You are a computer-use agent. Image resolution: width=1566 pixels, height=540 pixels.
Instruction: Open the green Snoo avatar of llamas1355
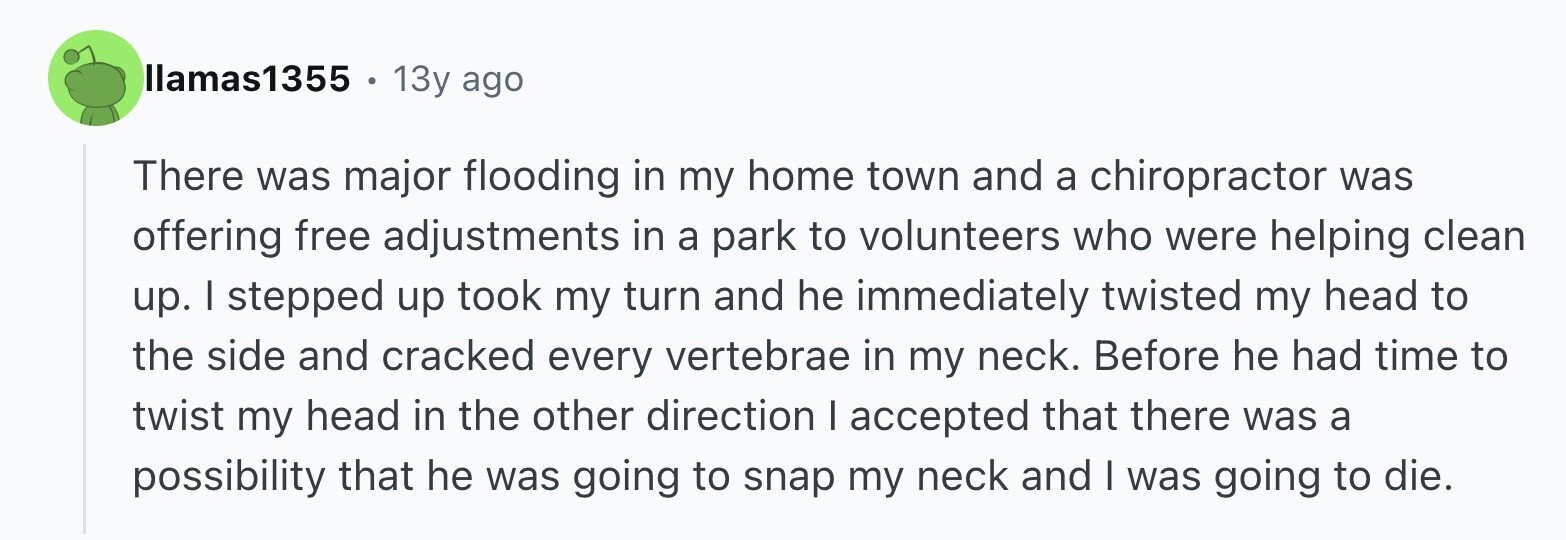[x=96, y=78]
